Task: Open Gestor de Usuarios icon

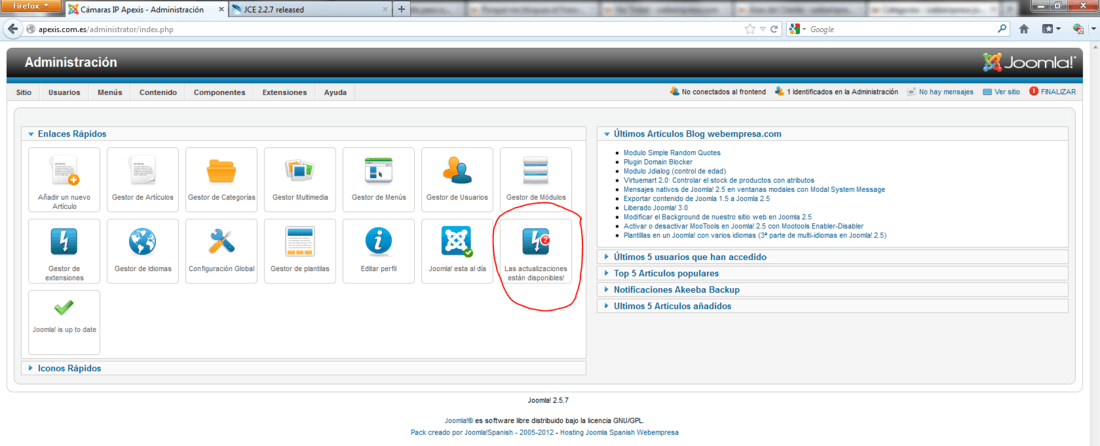Action: pos(457,179)
